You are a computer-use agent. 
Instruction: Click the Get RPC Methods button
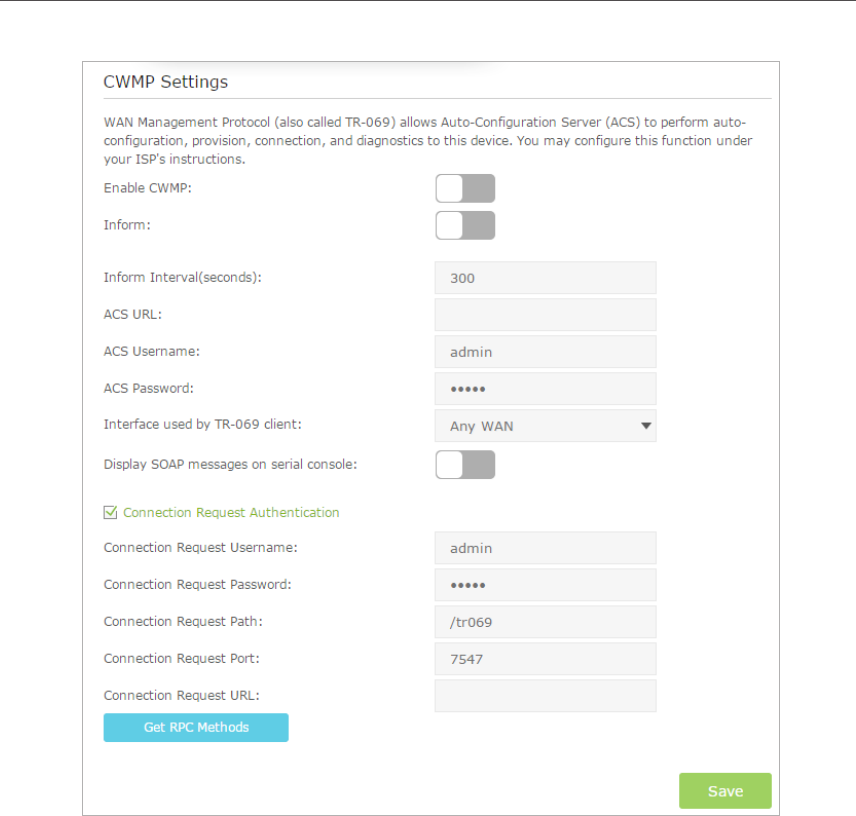click(196, 727)
